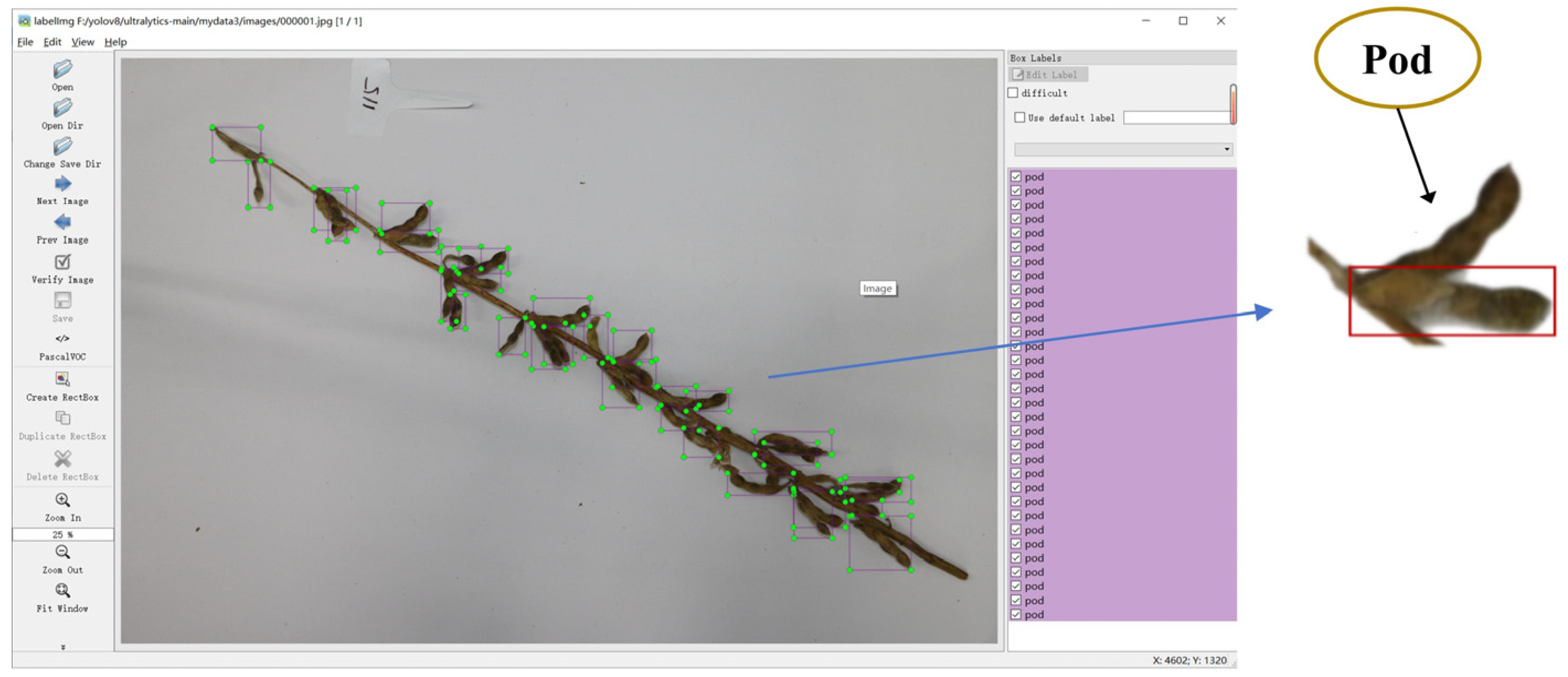This screenshot has width=1568, height=677.
Task: Minimize the labelImg window
Action: (1146, 22)
